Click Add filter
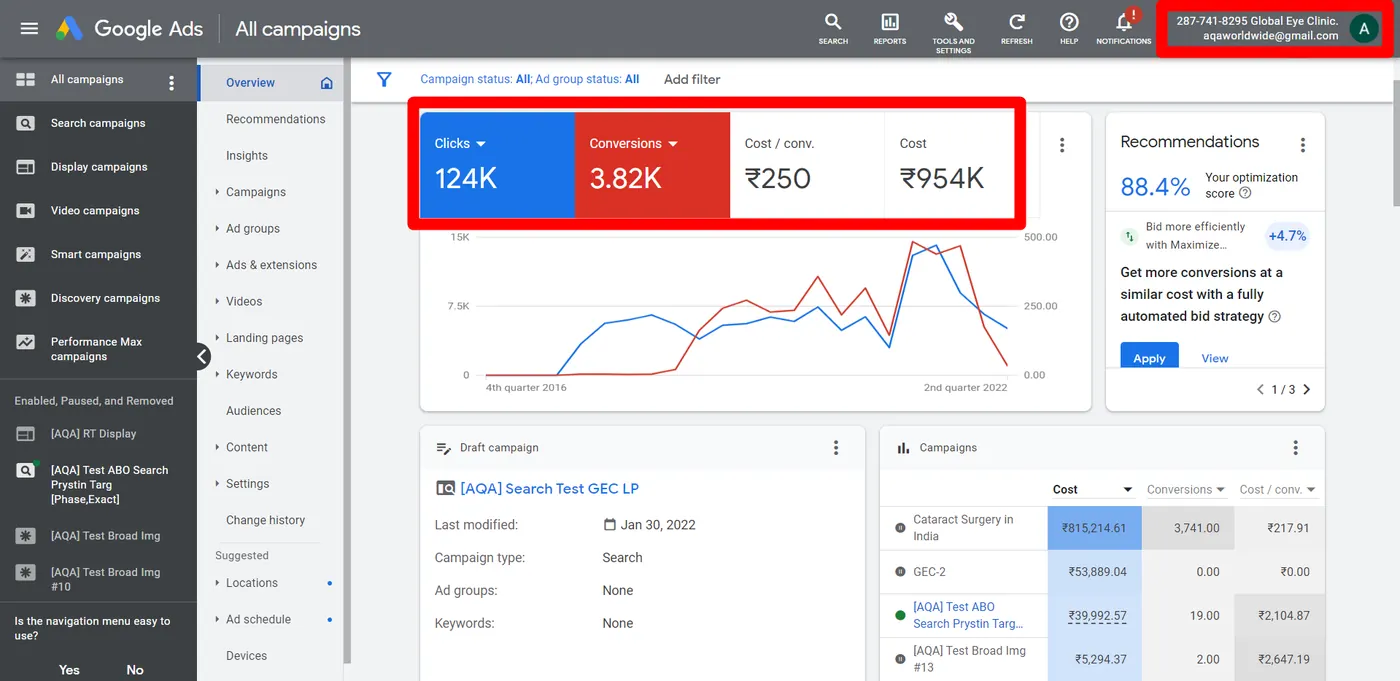 coord(692,79)
